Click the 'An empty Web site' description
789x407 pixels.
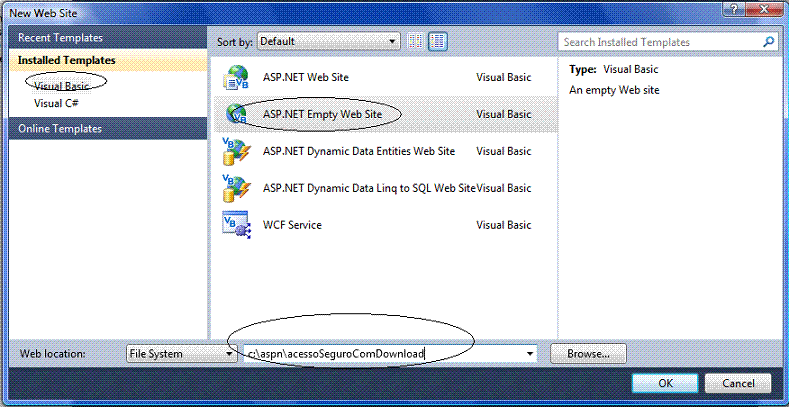click(614, 91)
